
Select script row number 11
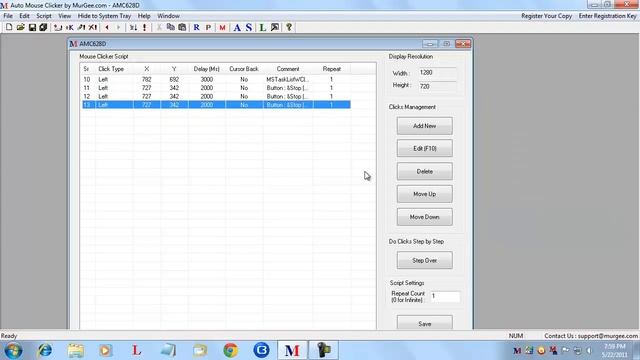216,88
